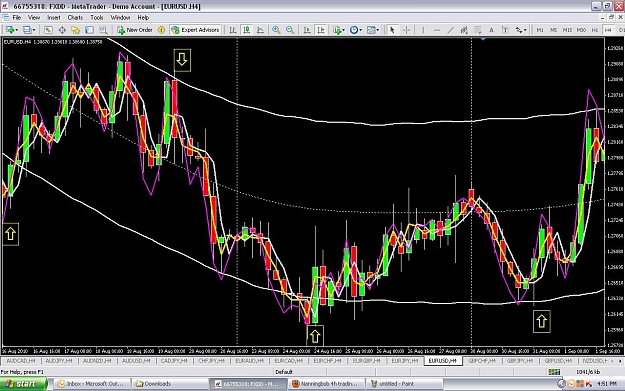Select the cursor arrow tool
625x391 pixels.
tap(392, 30)
